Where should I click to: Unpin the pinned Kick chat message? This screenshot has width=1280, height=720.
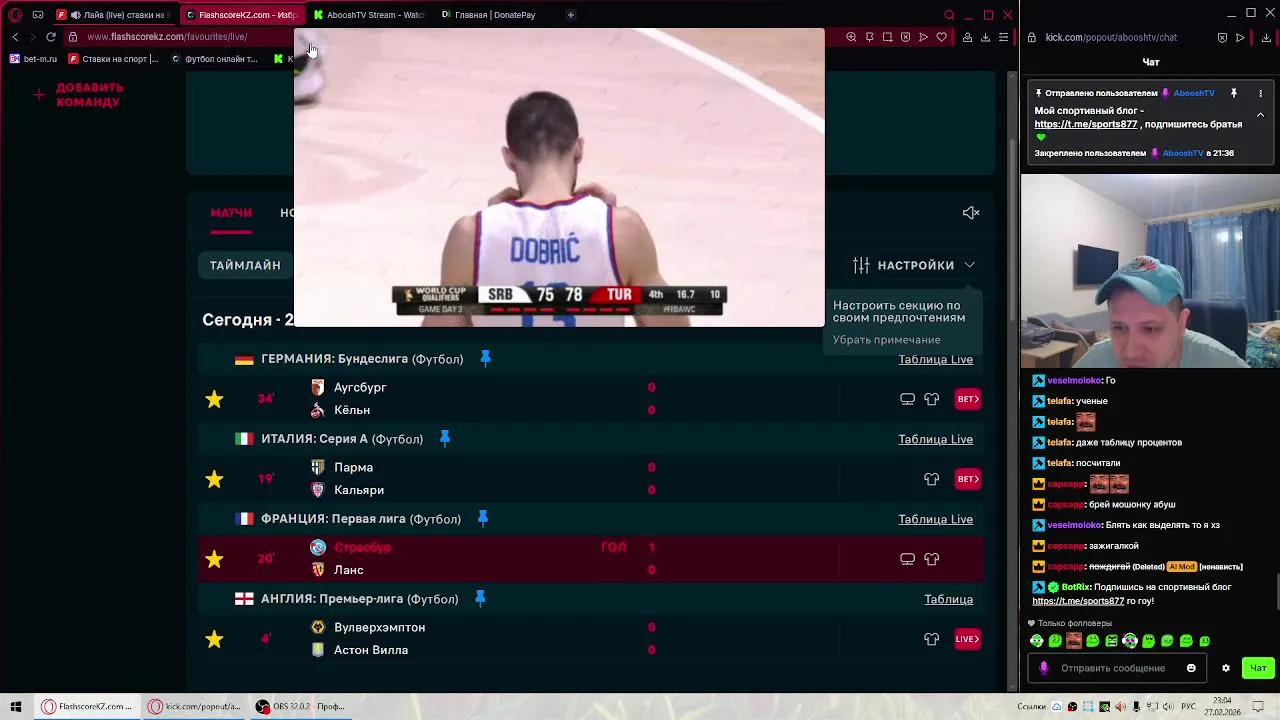[1234, 93]
